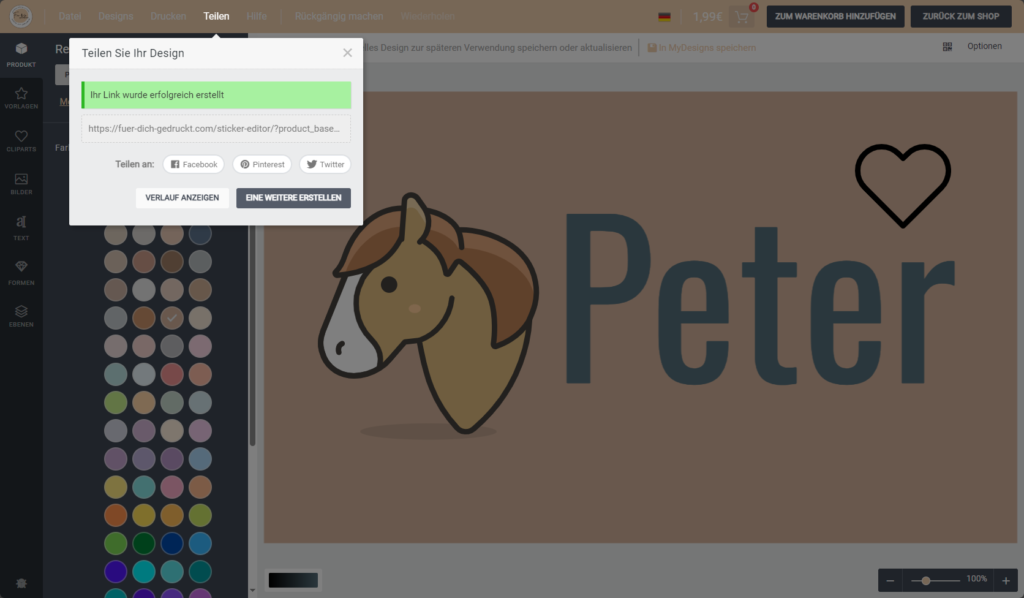Open the German flag language selector

pyautogui.click(x=664, y=17)
